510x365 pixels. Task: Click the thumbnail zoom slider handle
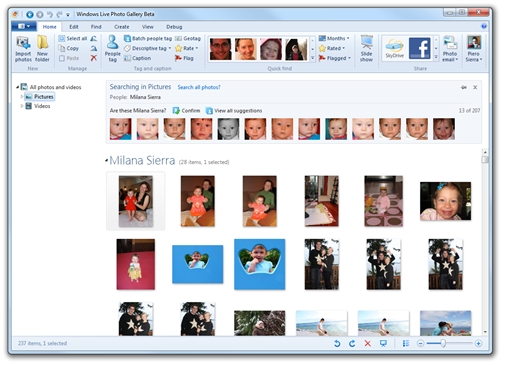click(x=443, y=343)
